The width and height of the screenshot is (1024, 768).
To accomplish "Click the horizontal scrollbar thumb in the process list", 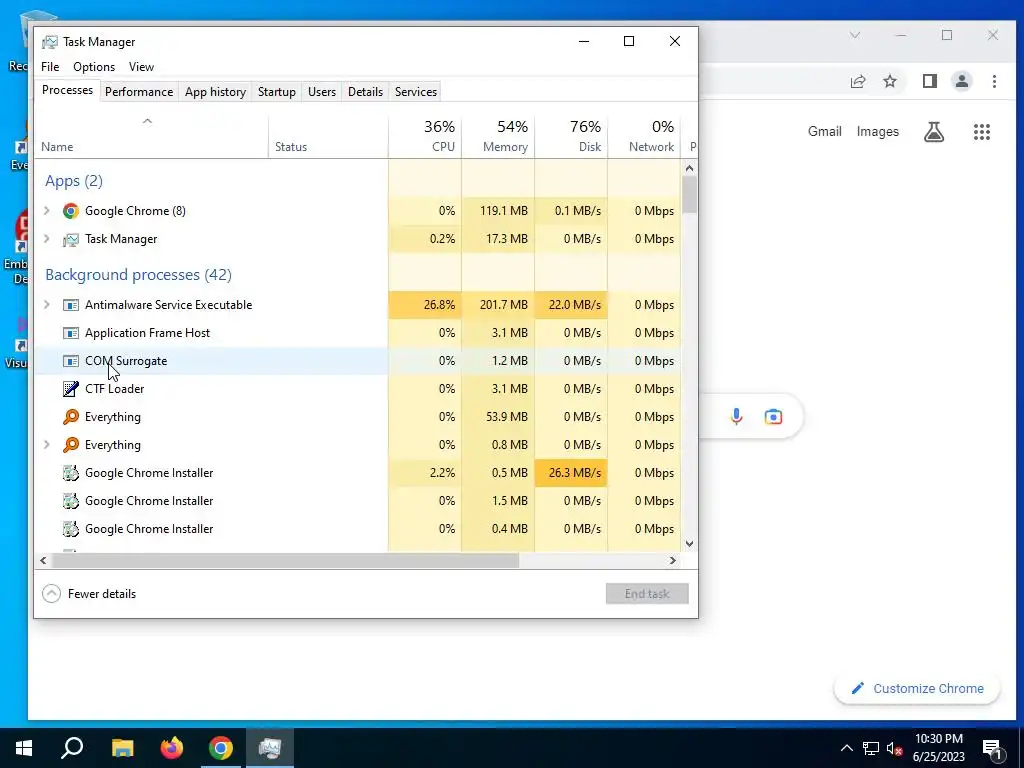I will (285, 560).
